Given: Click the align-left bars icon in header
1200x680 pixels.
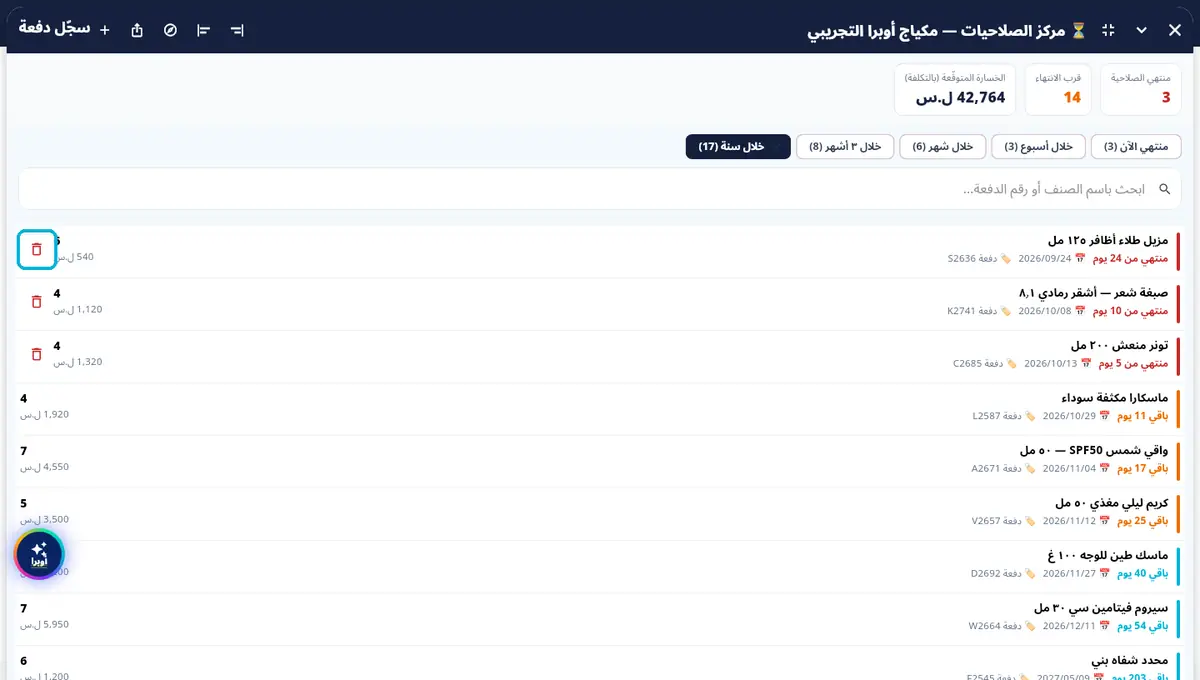Looking at the screenshot, I should coord(204,30).
